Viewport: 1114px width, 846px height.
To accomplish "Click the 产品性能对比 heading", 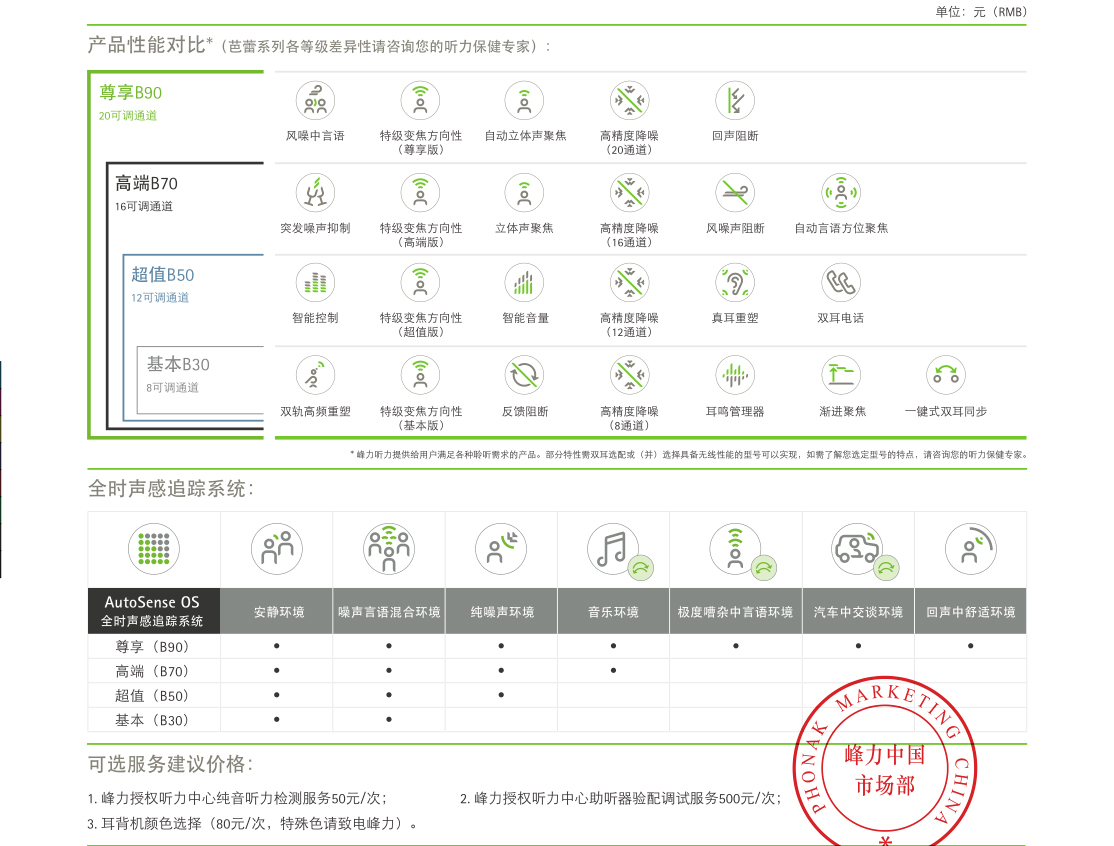I will [150, 45].
